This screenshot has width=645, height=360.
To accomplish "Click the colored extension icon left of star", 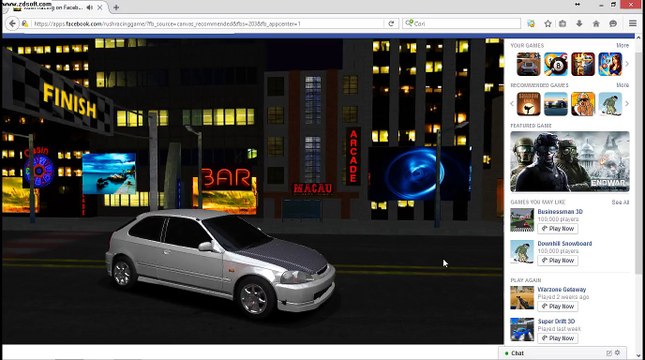I will 531,24.
